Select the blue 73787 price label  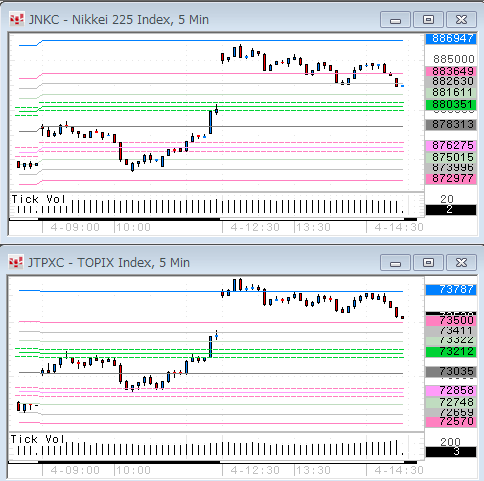[x=451, y=289]
